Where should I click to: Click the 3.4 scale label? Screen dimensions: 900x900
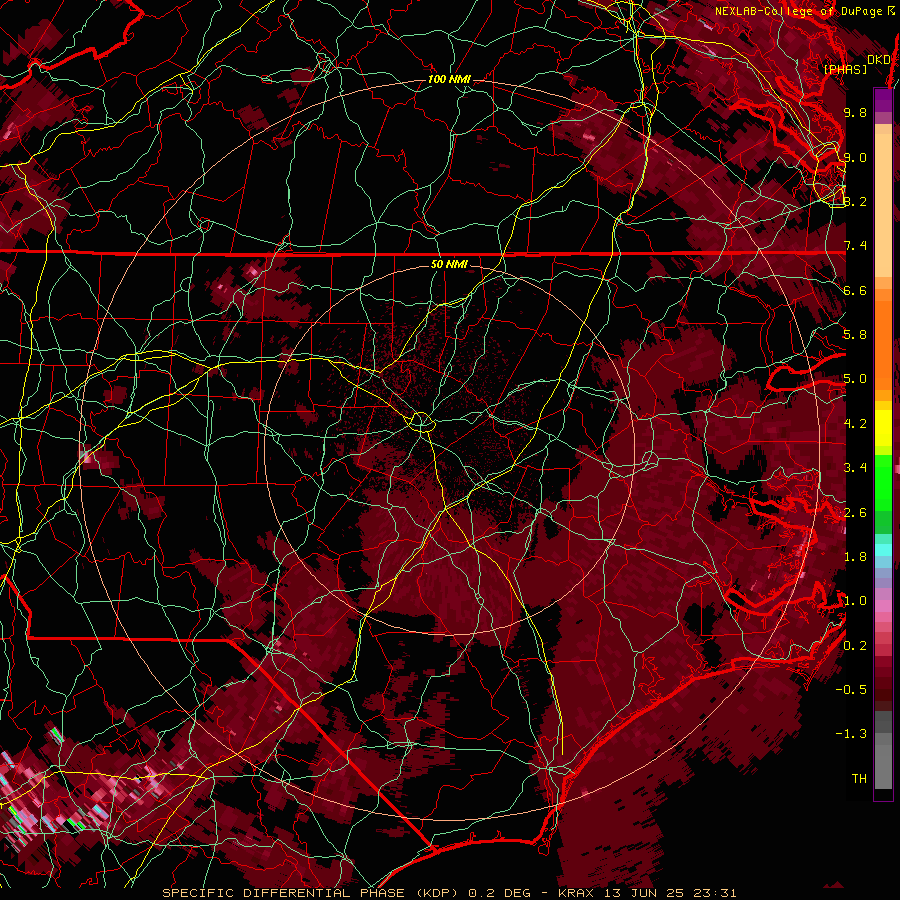click(x=855, y=468)
